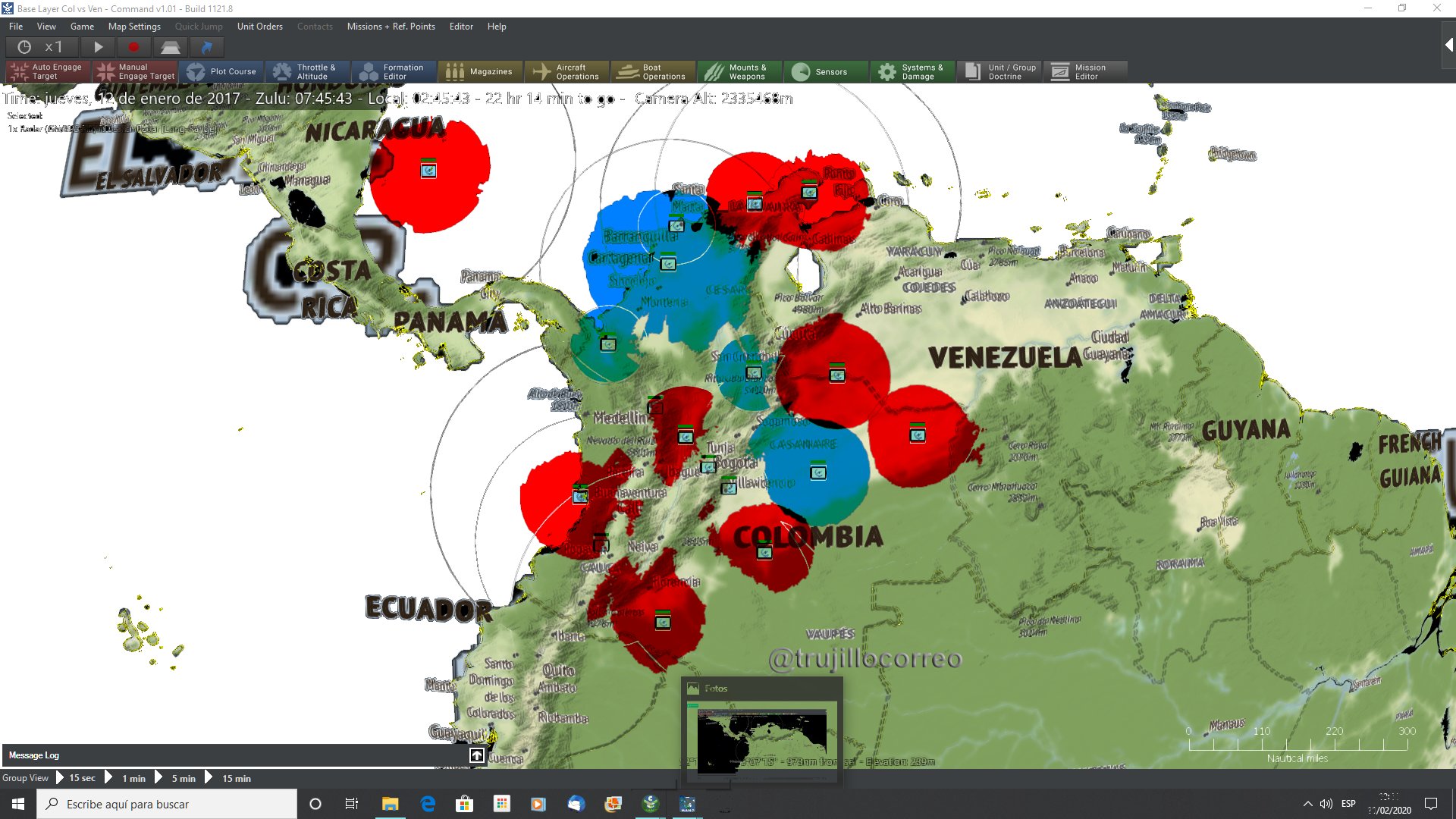Select southernmost radar unit near Florencia
1456x819 pixels.
pyautogui.click(x=663, y=622)
